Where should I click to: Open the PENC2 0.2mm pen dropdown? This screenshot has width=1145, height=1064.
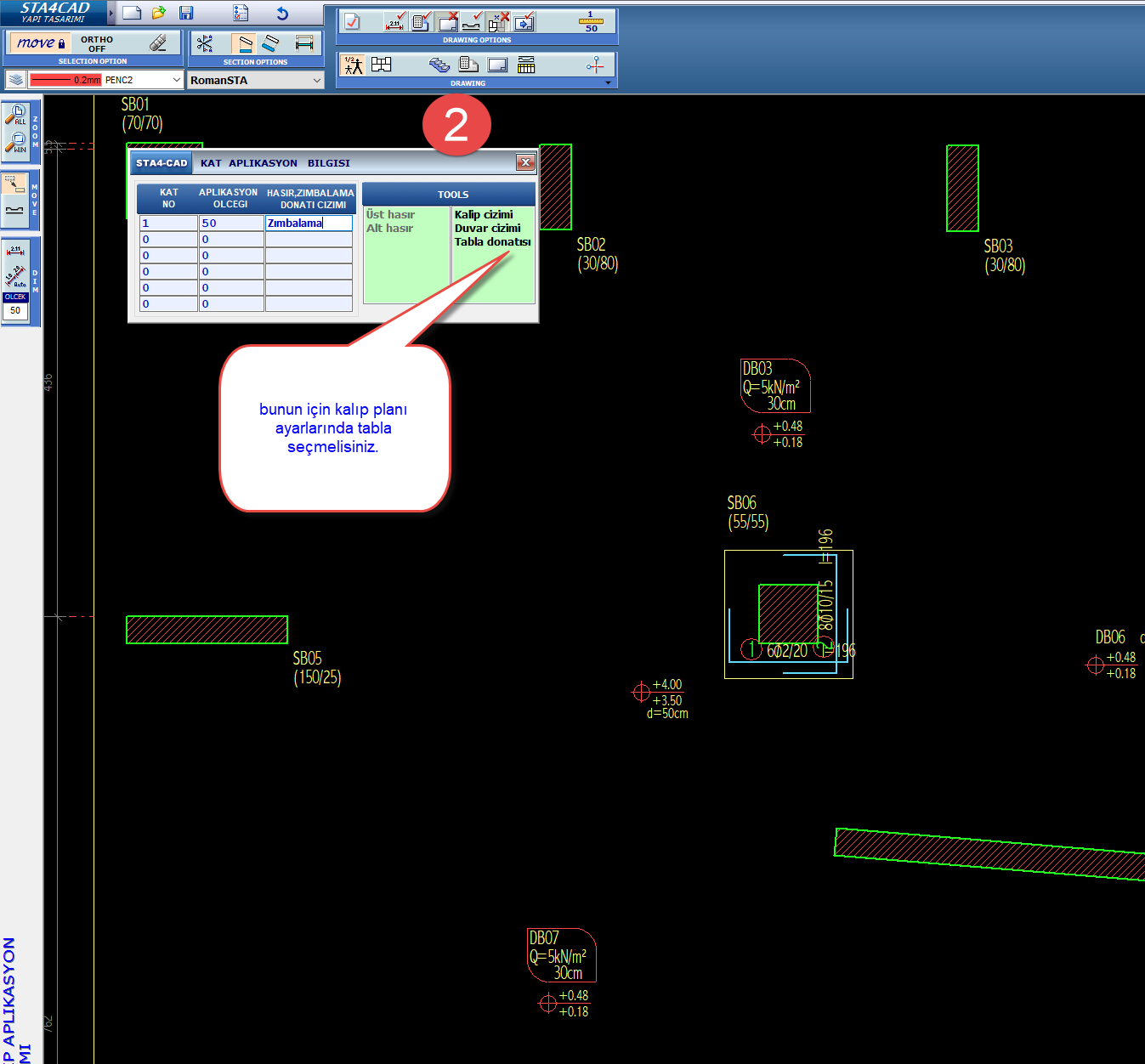[177, 80]
